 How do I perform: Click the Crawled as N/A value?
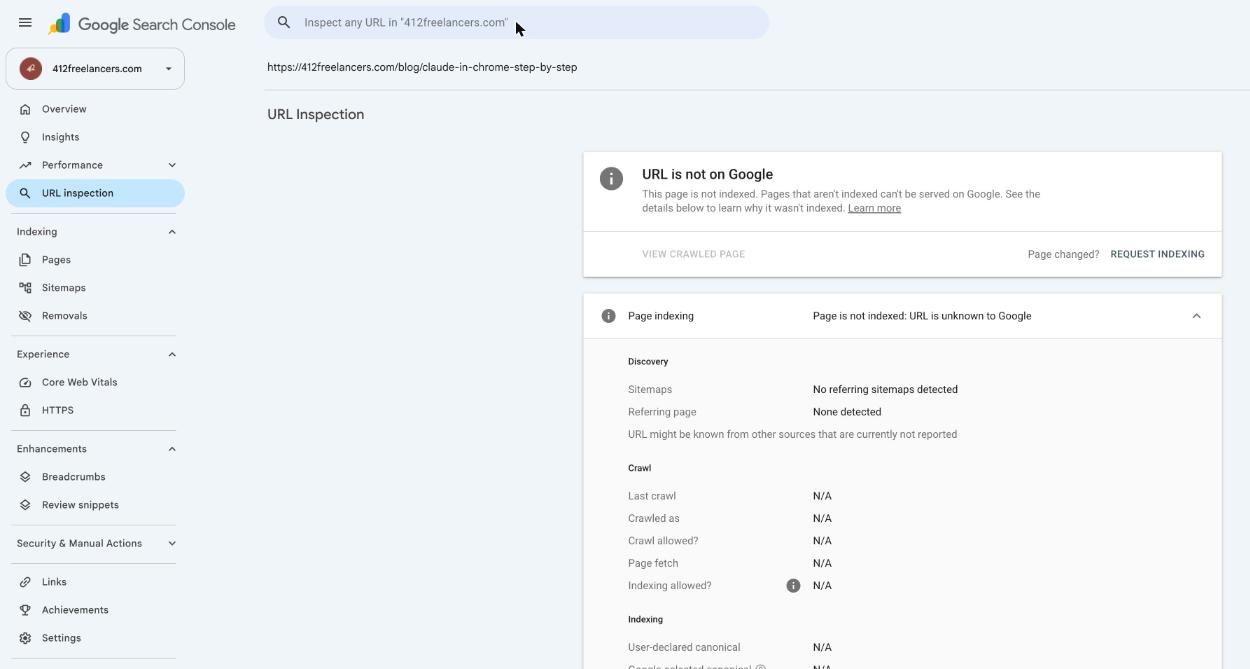pyautogui.click(x=822, y=519)
